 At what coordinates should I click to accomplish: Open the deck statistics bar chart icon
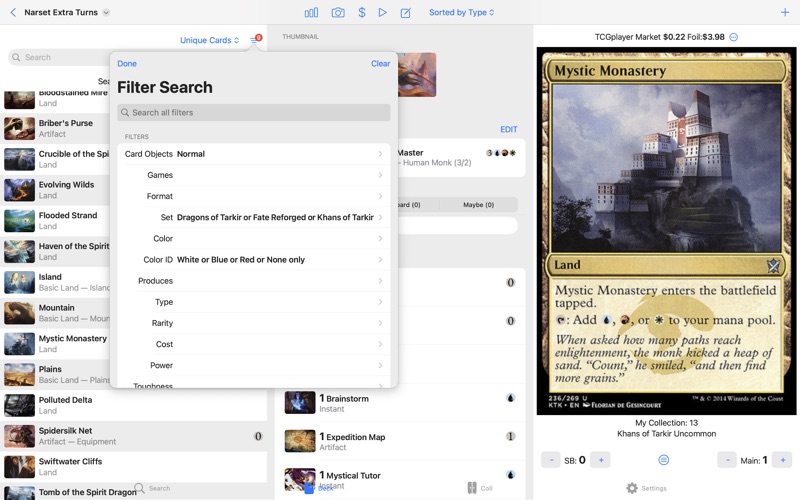point(311,12)
